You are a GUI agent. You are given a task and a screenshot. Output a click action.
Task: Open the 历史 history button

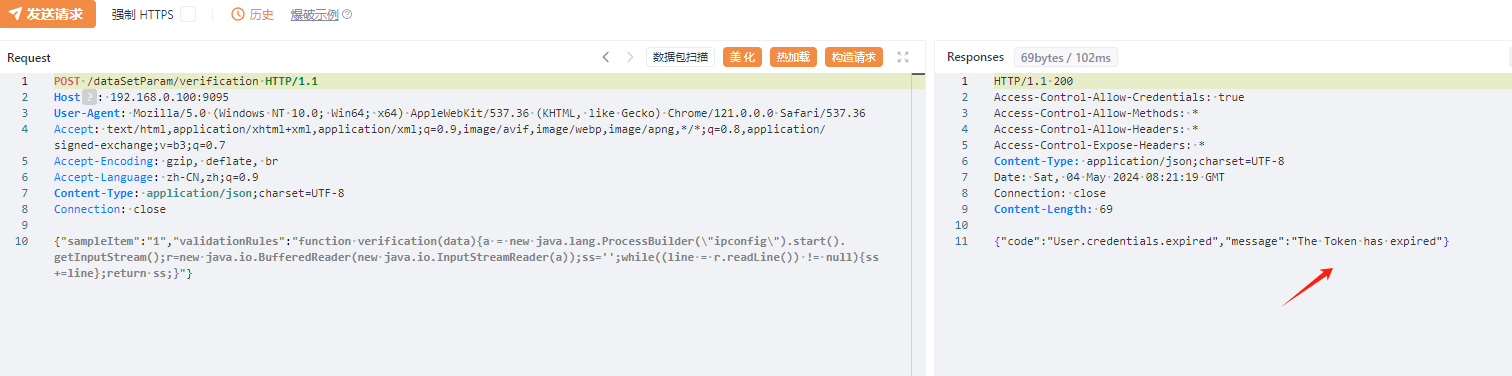tap(252, 15)
